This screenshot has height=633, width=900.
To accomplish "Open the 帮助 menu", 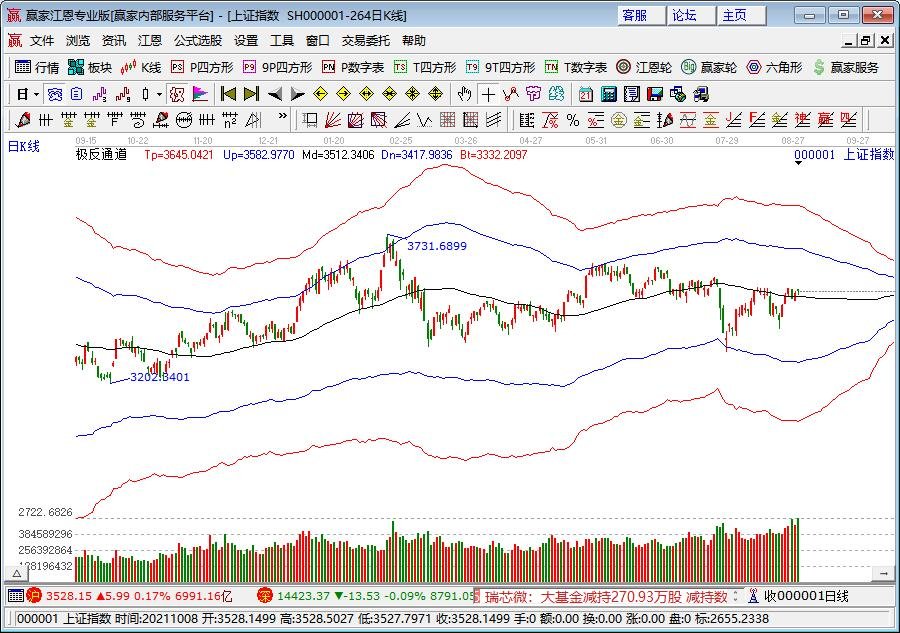I will [414, 41].
